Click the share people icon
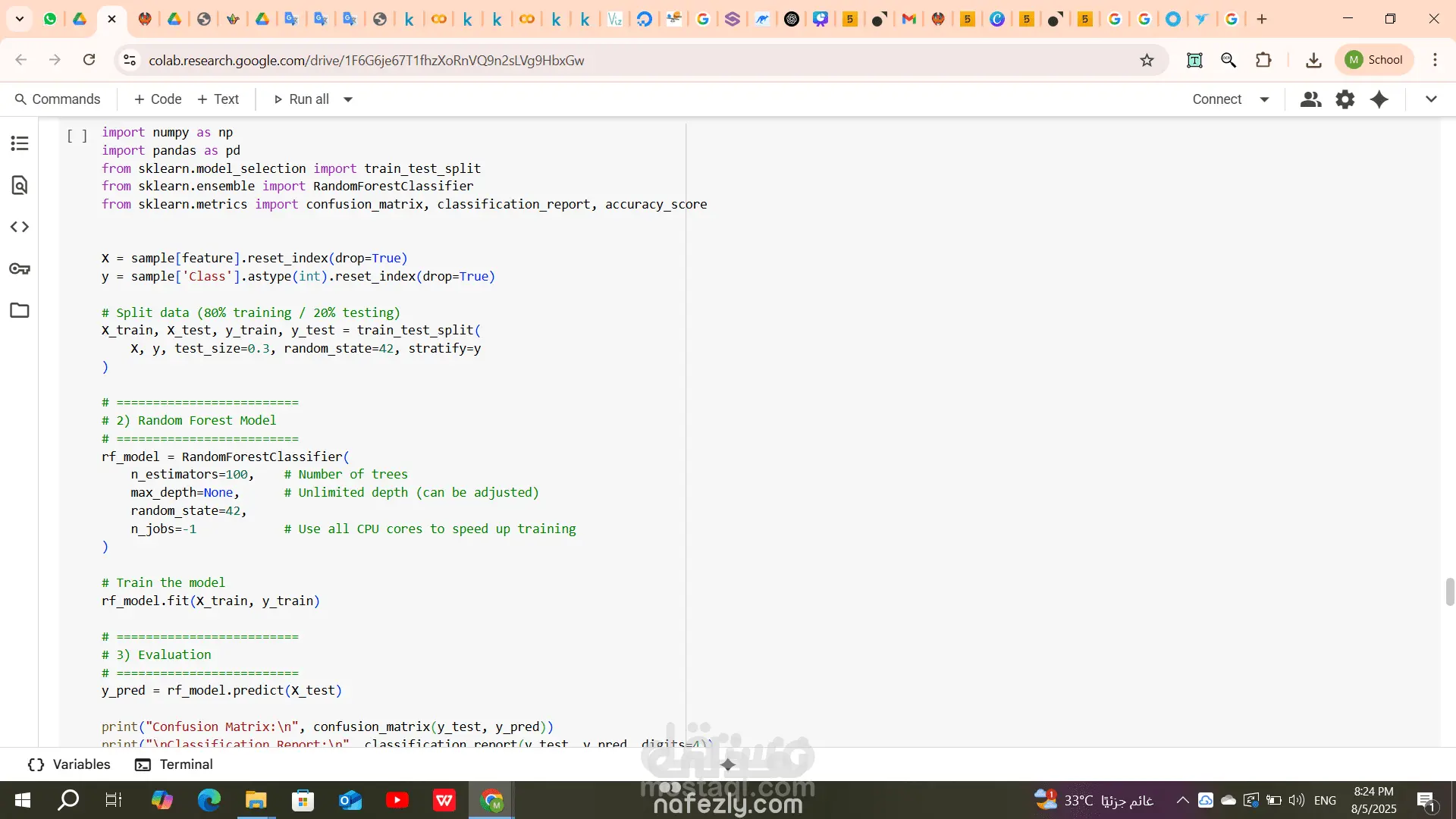Screen dimensions: 1456x819 pos(1310,99)
